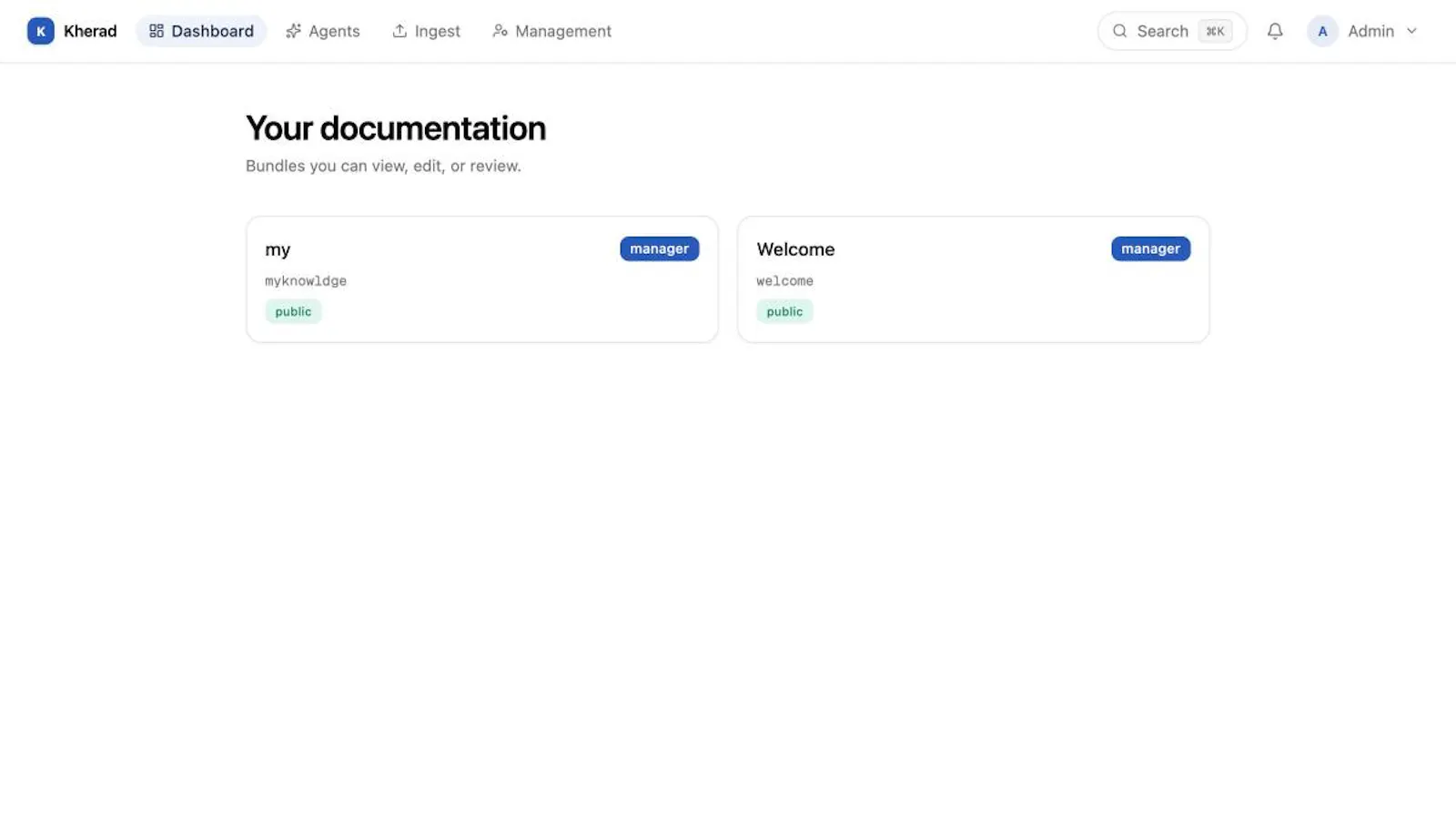1456x820 pixels.
Task: Switch to the Ingest tab
Action: [x=426, y=31]
